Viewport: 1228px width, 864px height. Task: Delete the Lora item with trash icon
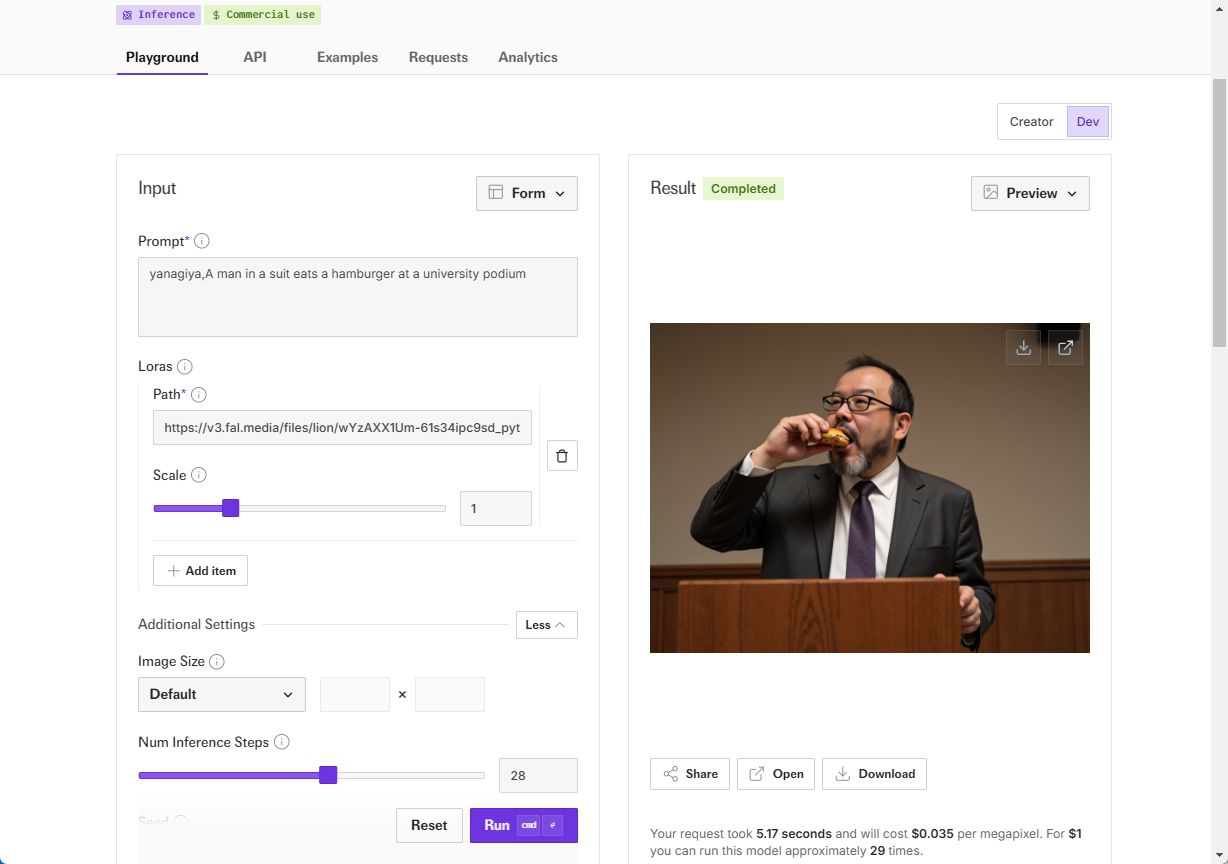coord(562,456)
